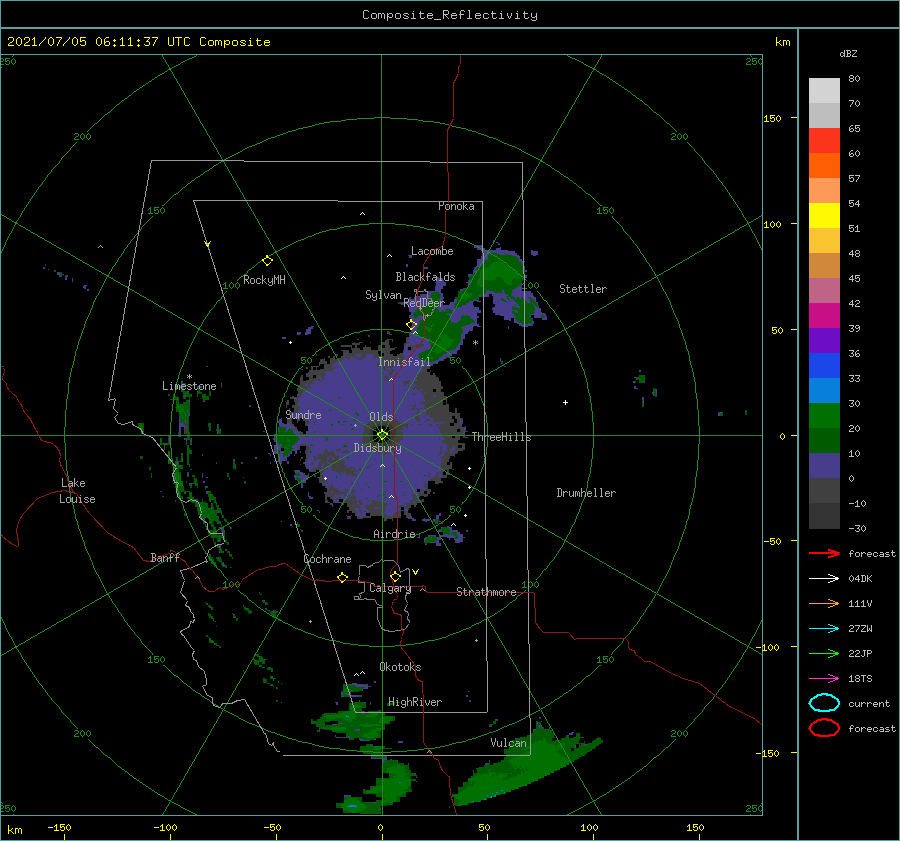Select the Drumheller city label

[x=586, y=493]
